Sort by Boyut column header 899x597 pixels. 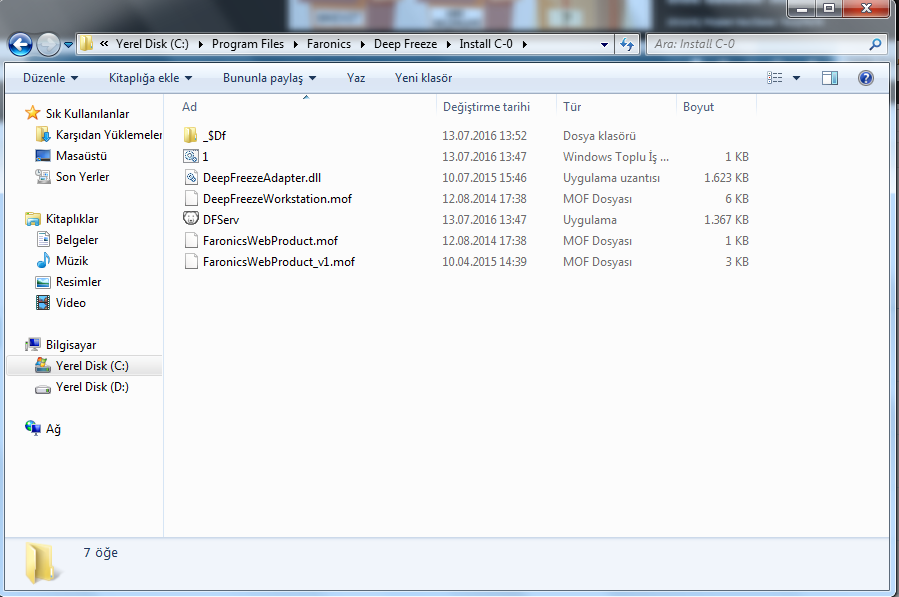tap(698, 107)
